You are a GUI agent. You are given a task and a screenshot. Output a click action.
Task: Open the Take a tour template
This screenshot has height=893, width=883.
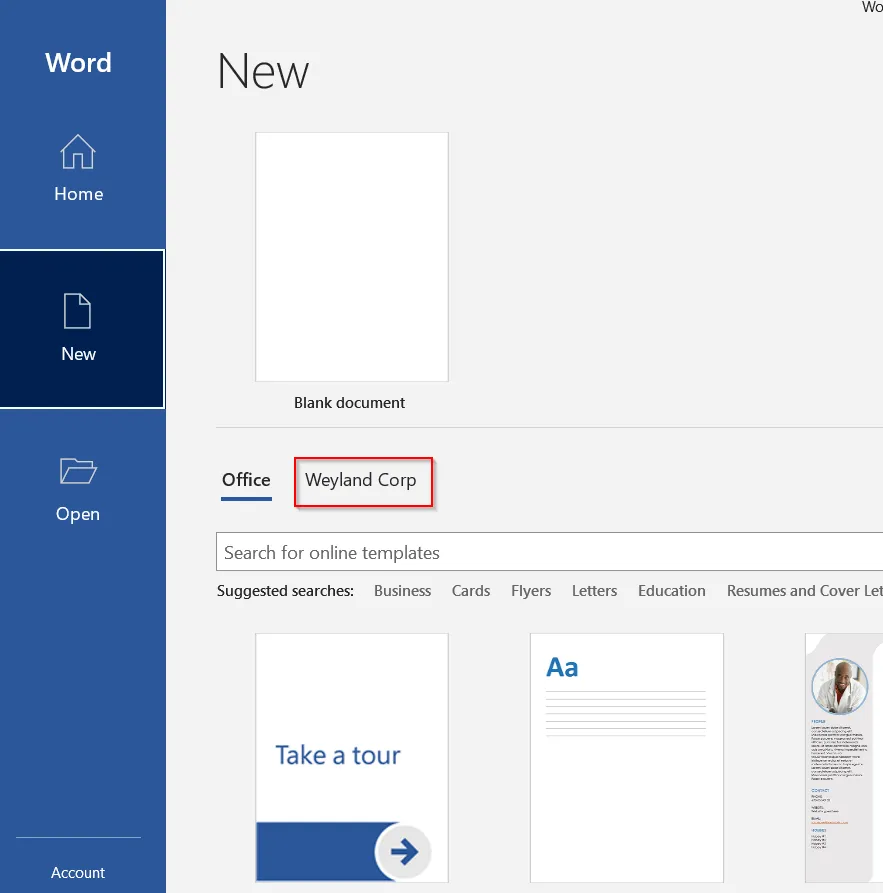[351, 757]
